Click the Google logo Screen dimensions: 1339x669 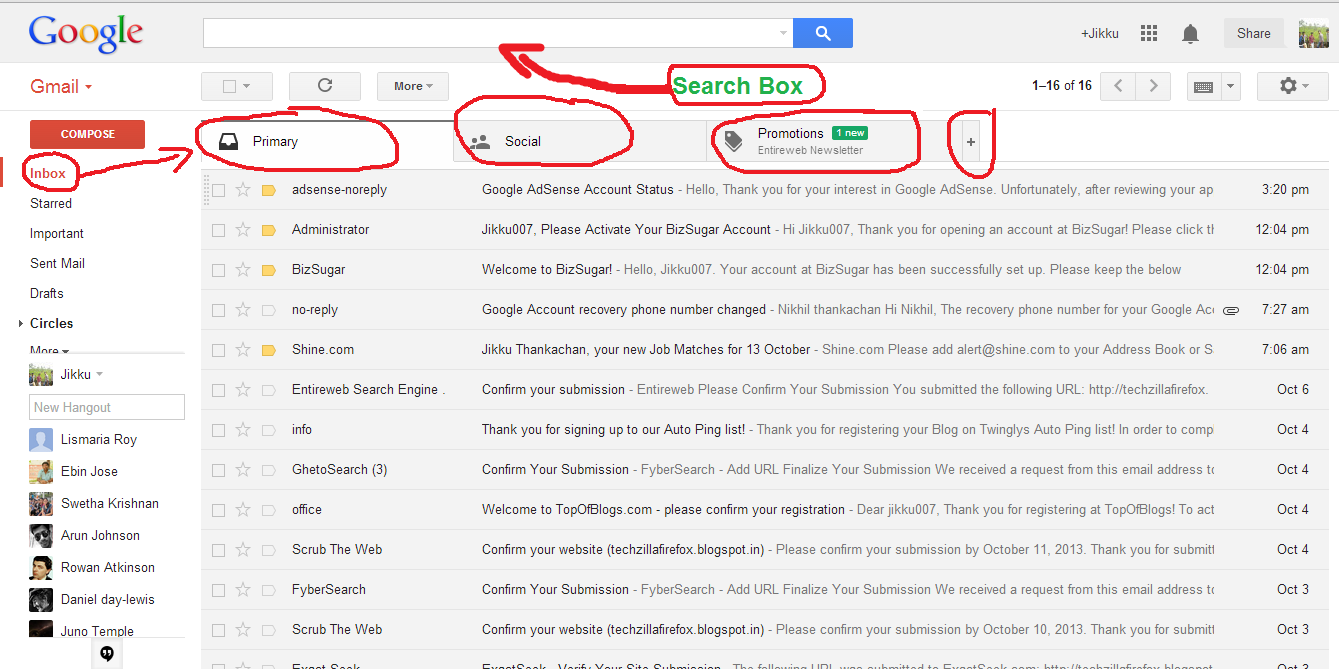tap(86, 33)
